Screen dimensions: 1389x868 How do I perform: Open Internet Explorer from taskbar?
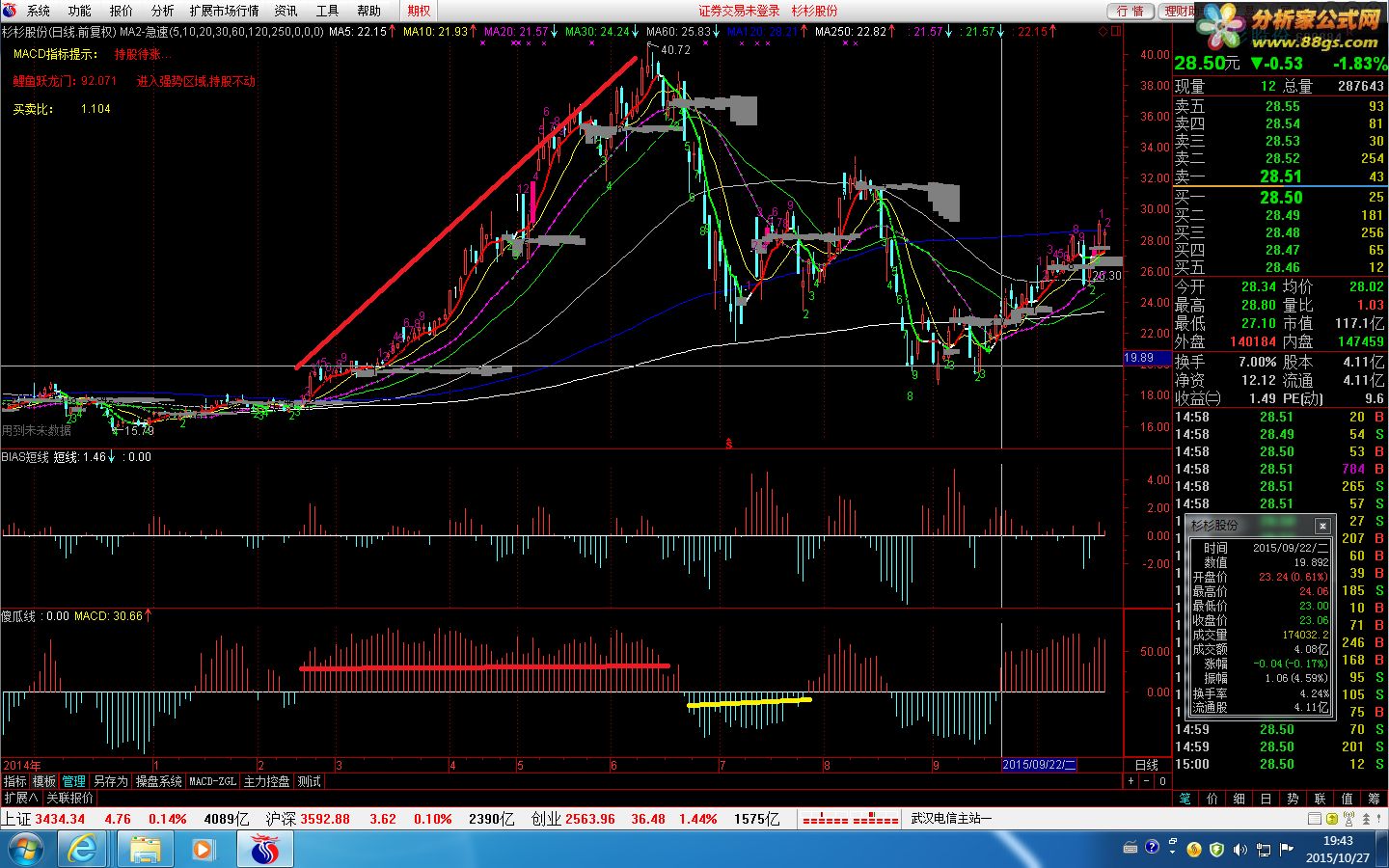point(83,850)
